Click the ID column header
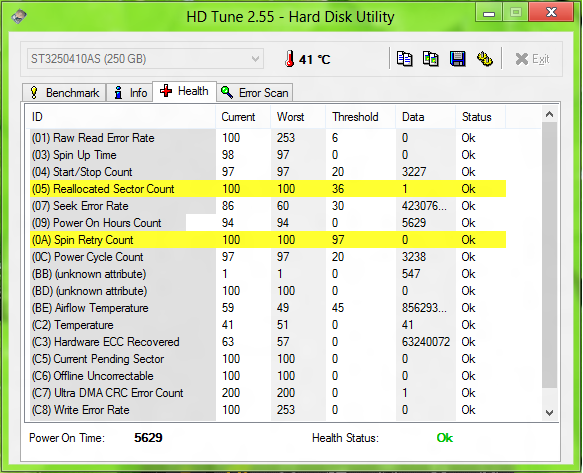This screenshot has height=473, width=583. click(121, 117)
